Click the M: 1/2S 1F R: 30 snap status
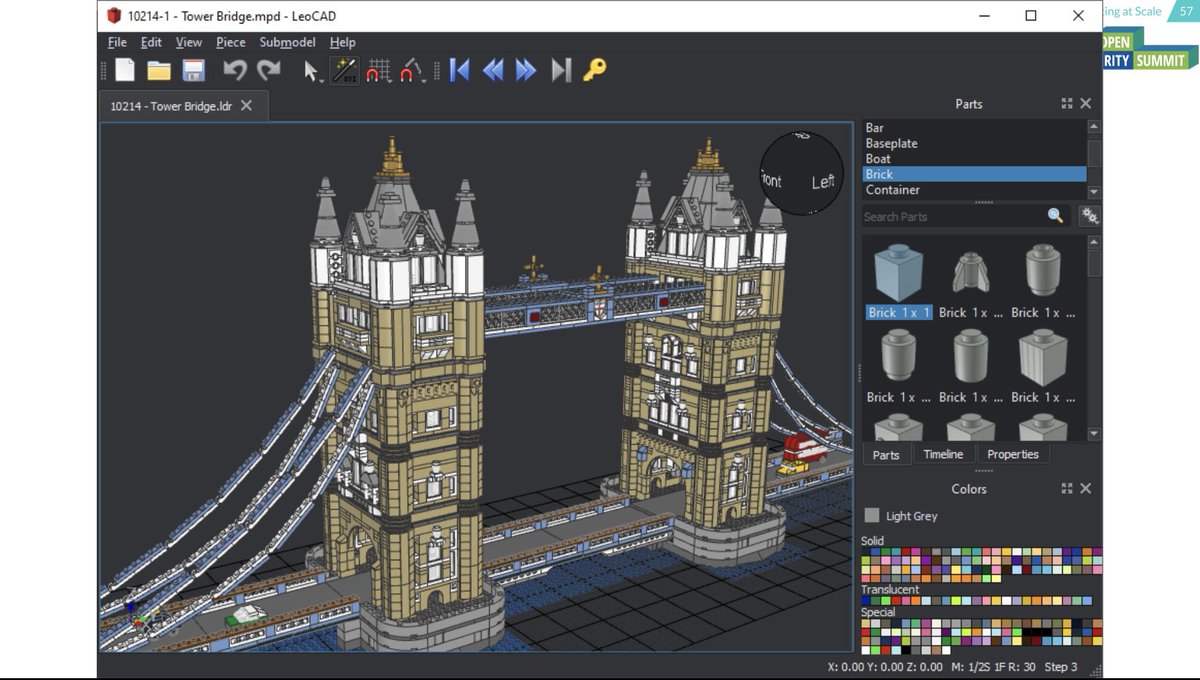Screen dimensions: 1200x680 tap(993, 667)
